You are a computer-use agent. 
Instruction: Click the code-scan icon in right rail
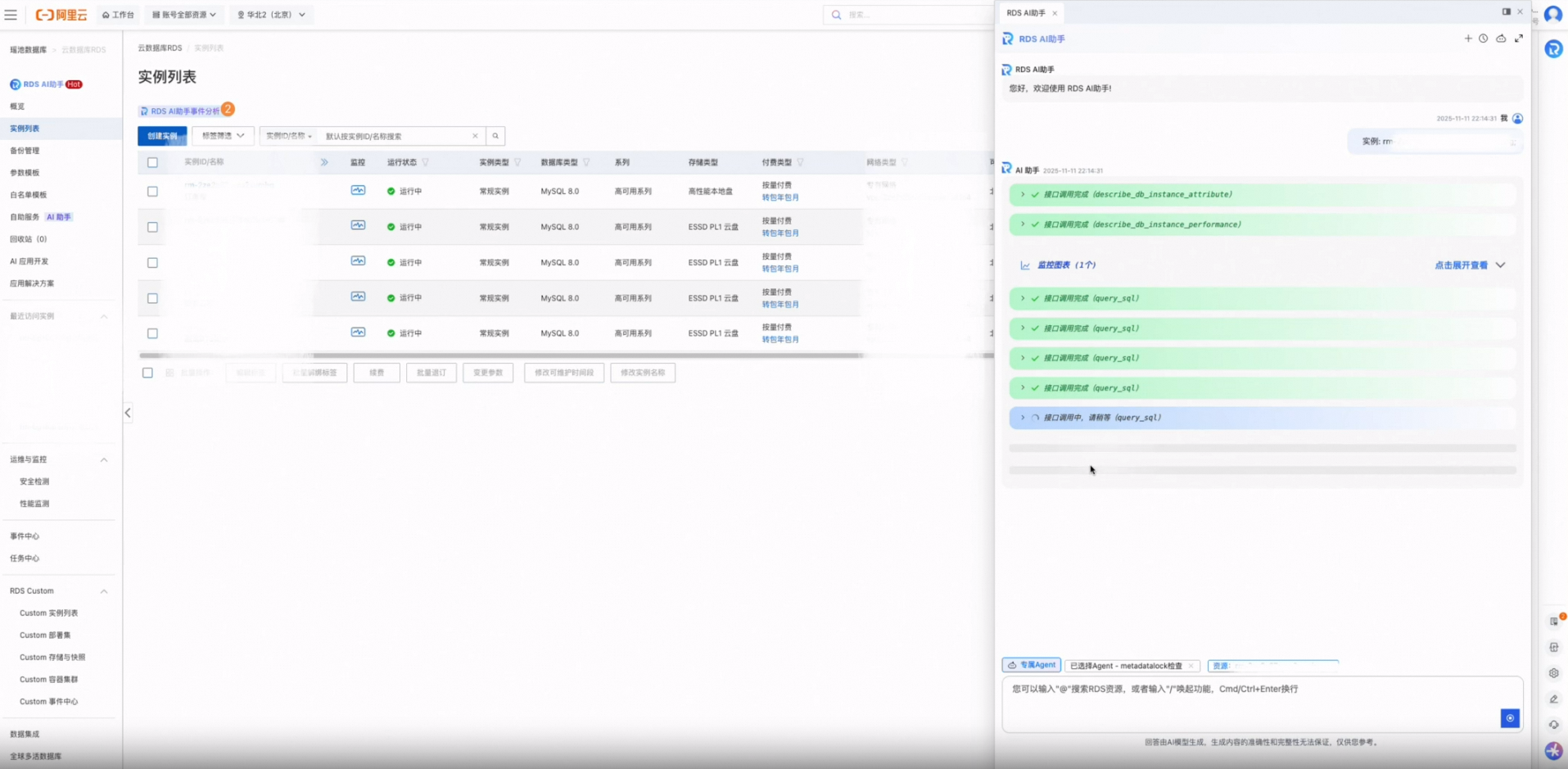(x=1553, y=647)
